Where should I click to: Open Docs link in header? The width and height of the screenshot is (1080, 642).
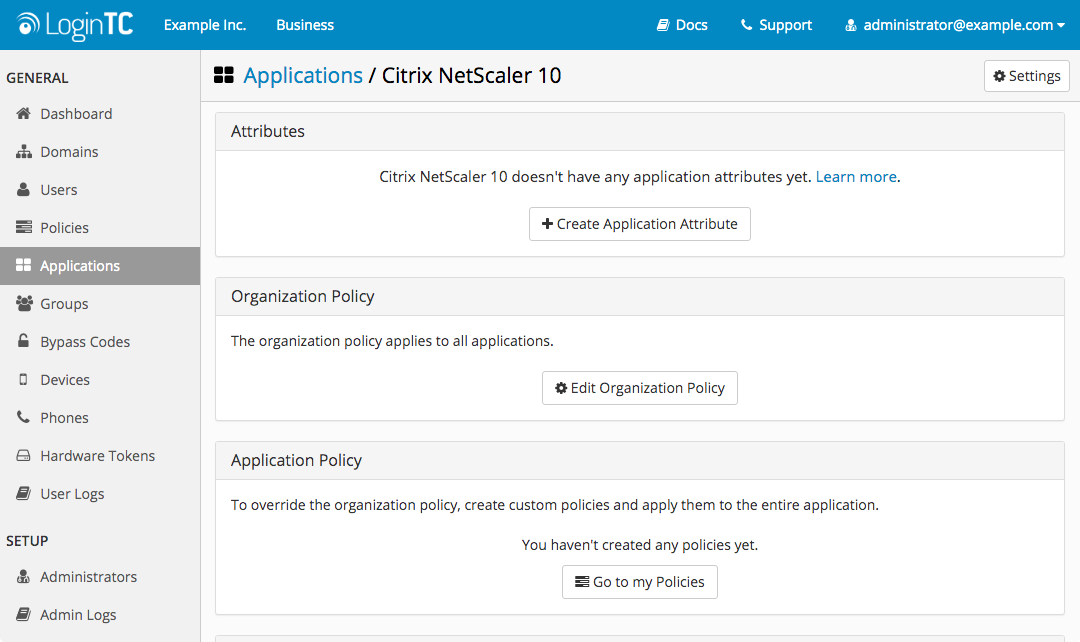pos(682,25)
